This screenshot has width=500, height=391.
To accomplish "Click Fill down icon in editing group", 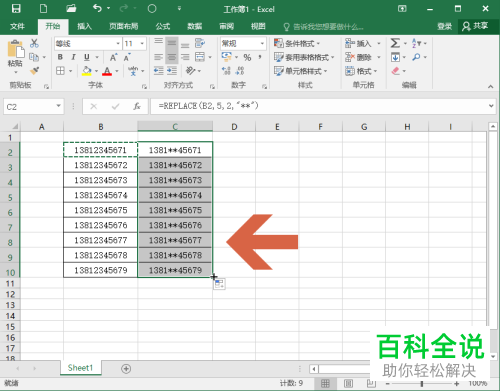I will pyautogui.click(x=395, y=57).
